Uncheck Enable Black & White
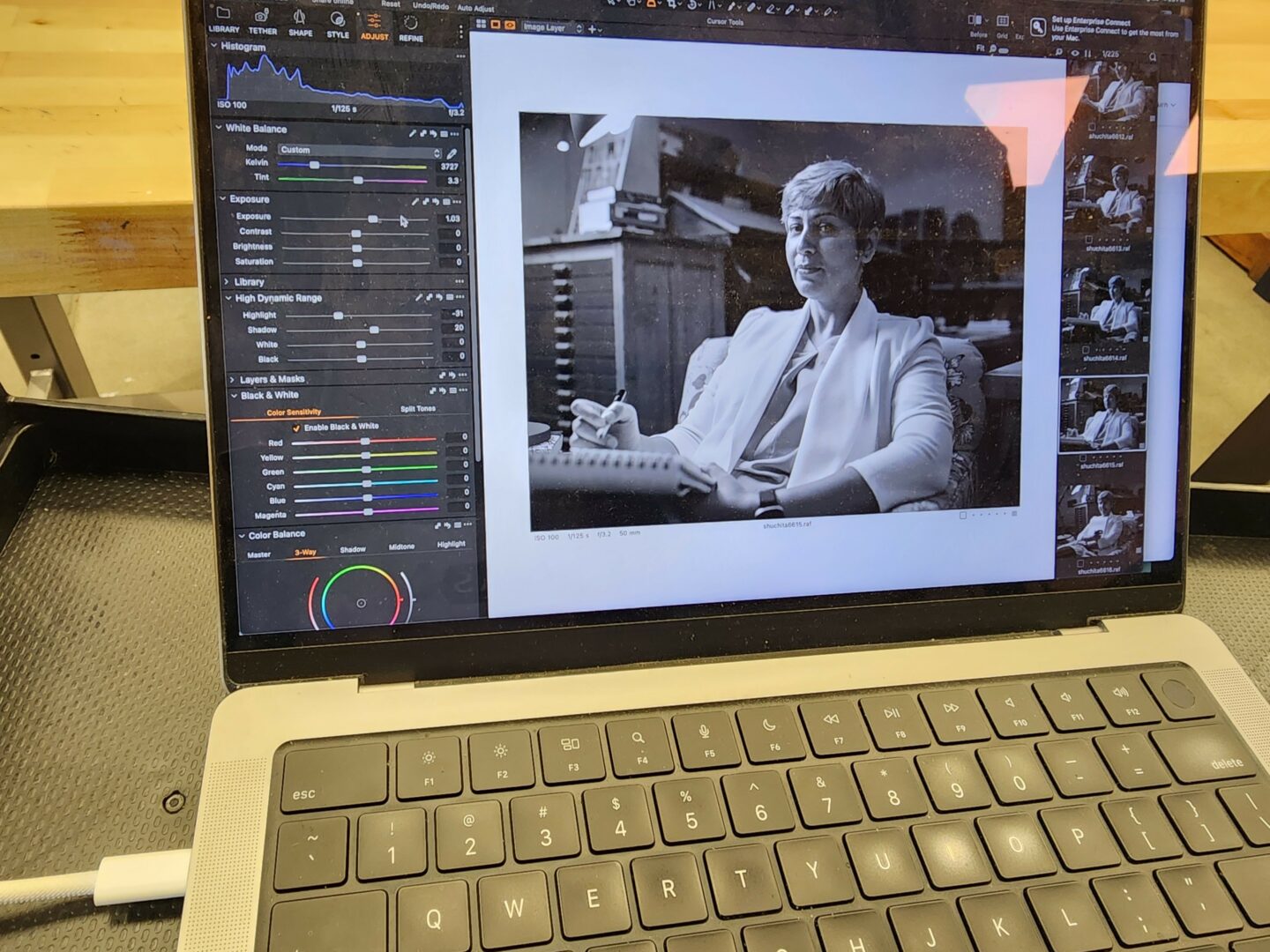The height and width of the screenshot is (952, 1270). [296, 428]
